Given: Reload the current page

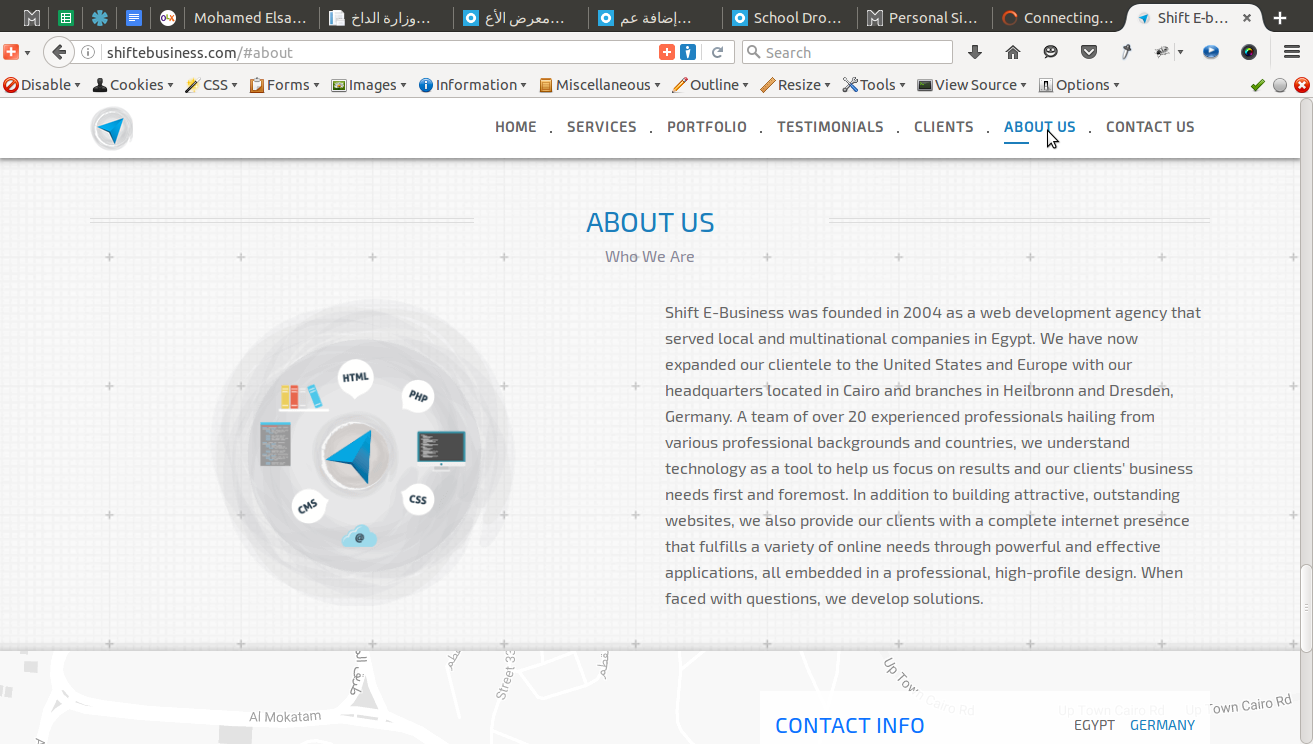Looking at the screenshot, I should coord(717,52).
